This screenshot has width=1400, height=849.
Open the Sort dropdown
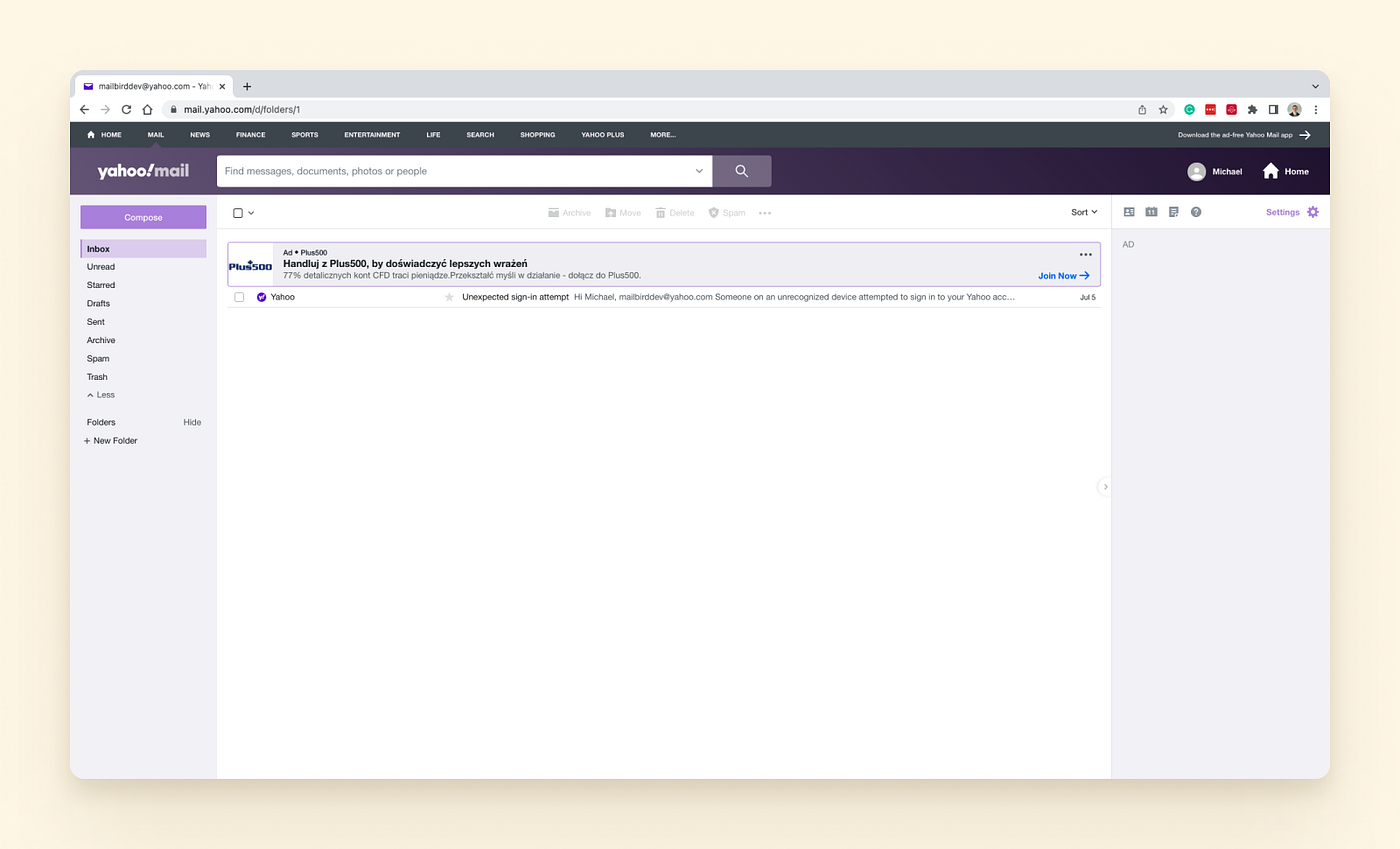(x=1083, y=212)
